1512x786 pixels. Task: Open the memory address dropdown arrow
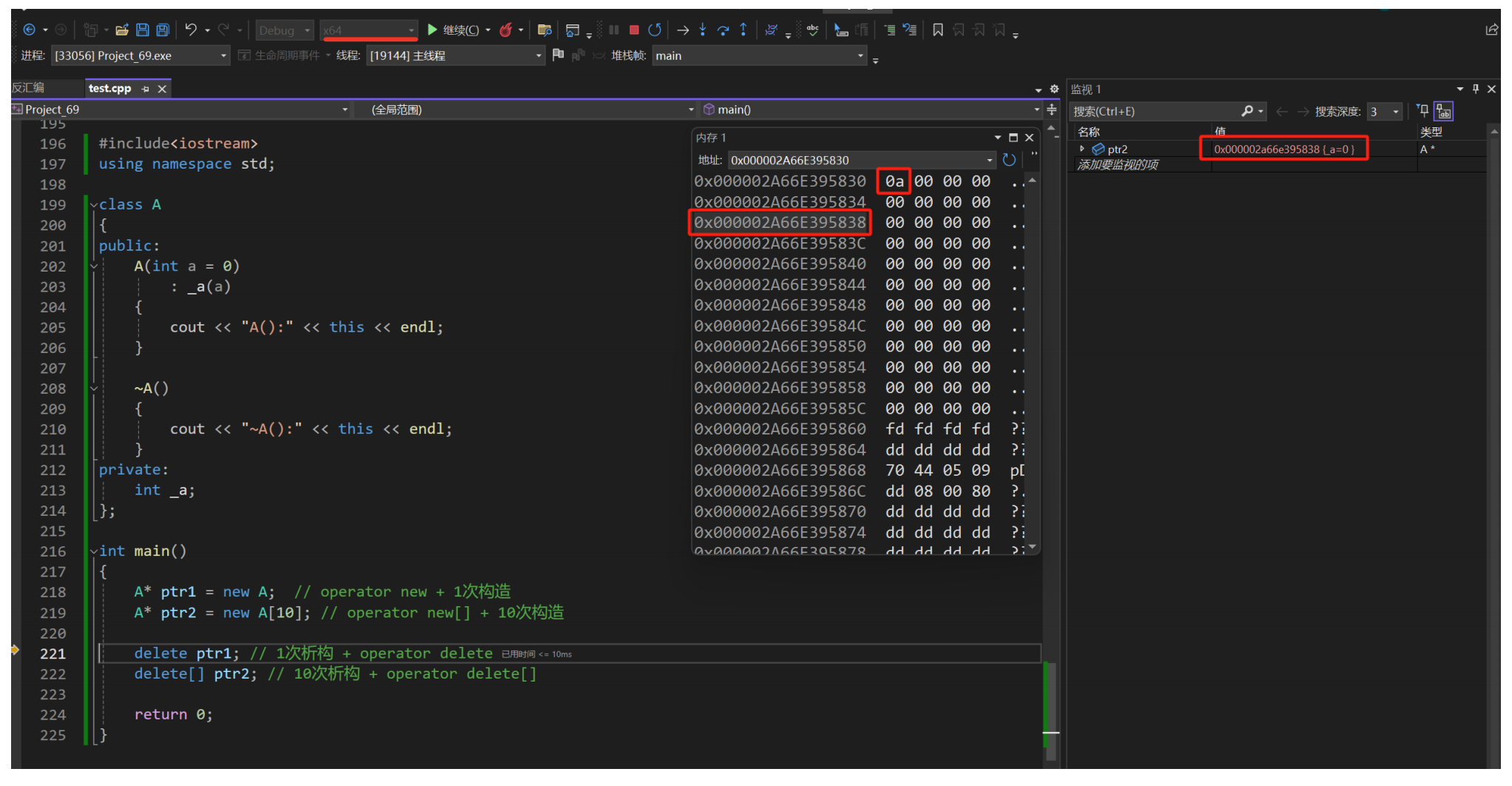tap(990, 161)
